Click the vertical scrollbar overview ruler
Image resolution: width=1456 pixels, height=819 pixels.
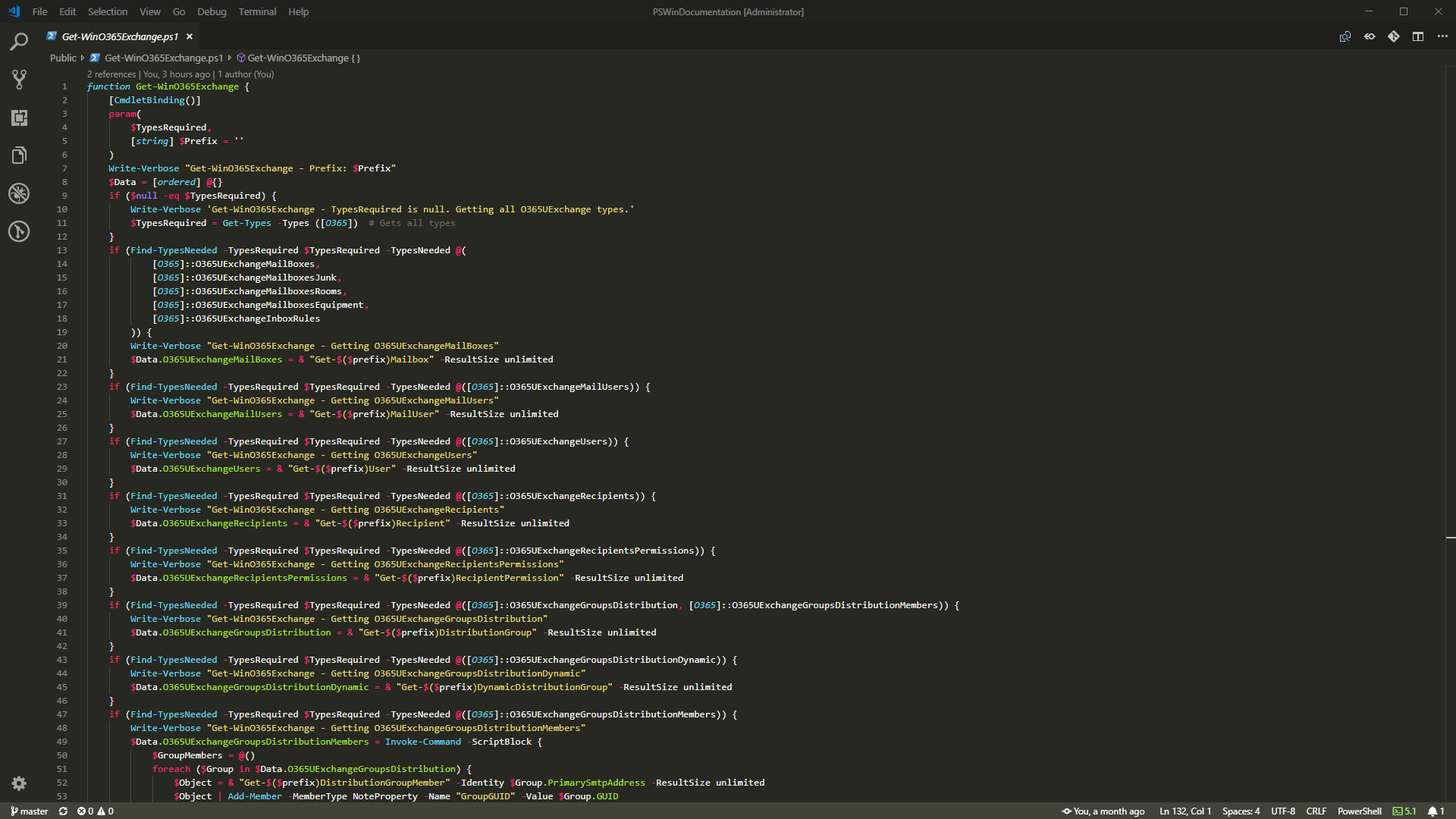click(x=1450, y=379)
